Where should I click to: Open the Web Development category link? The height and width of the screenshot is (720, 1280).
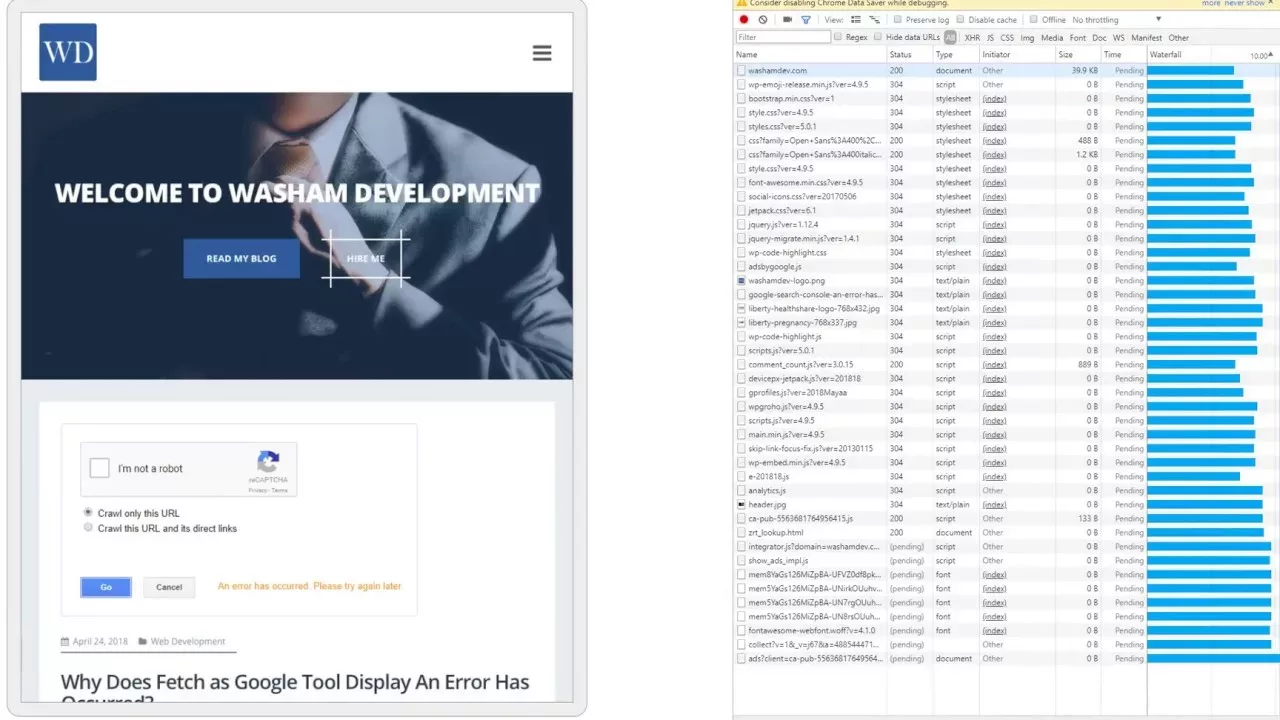coord(188,642)
